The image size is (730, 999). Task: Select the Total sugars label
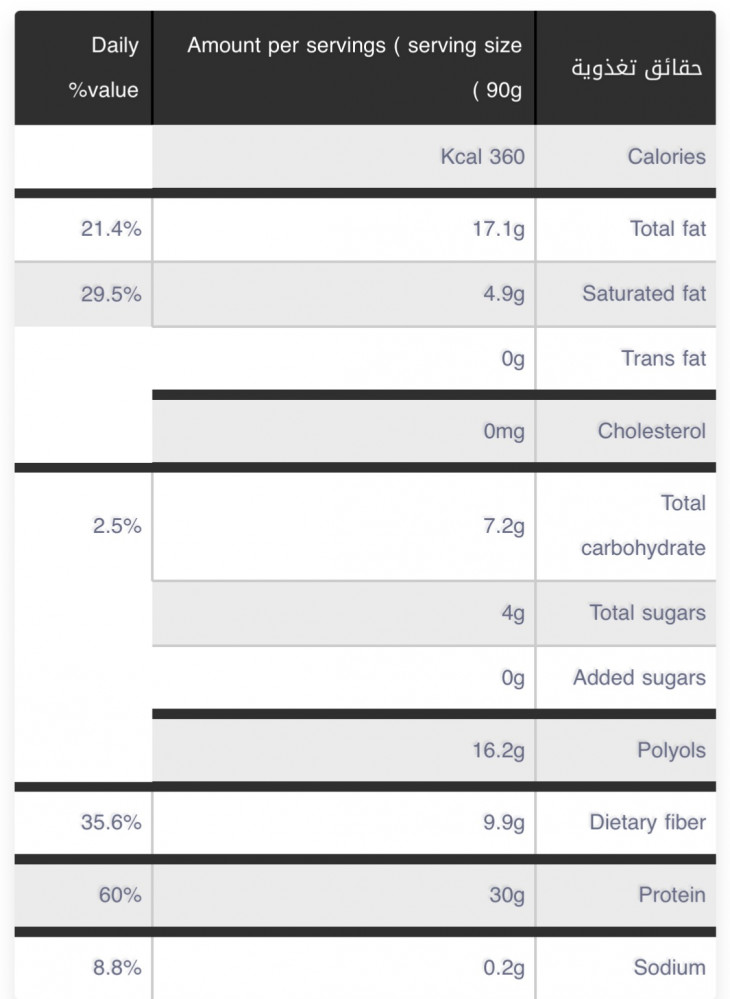pyautogui.click(x=647, y=613)
